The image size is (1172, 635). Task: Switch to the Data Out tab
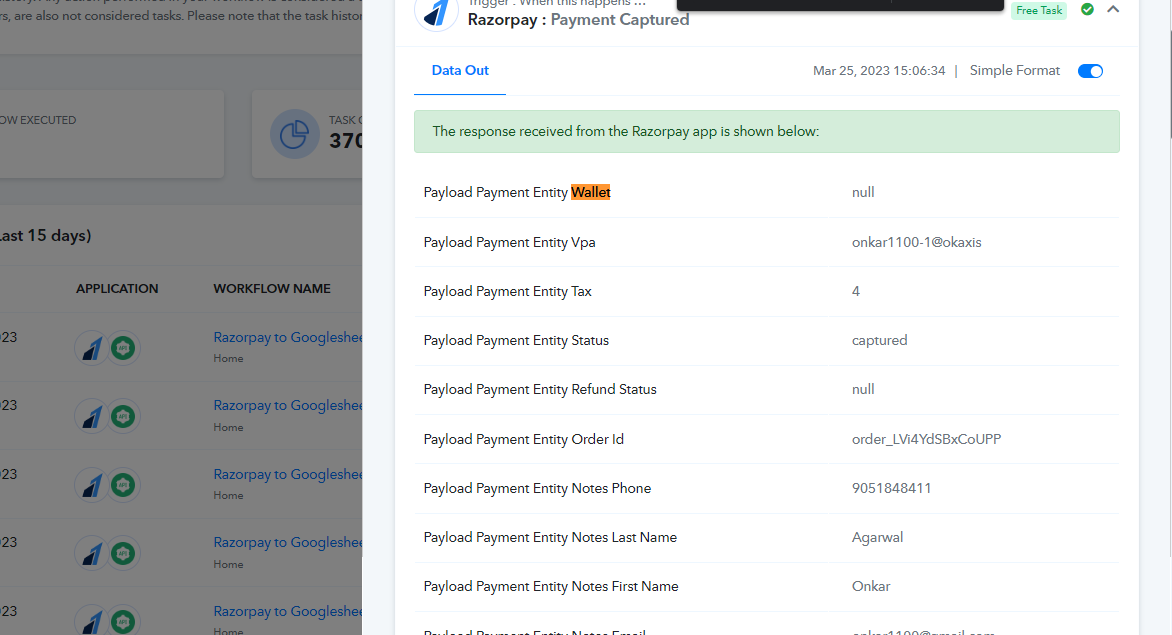pos(460,70)
